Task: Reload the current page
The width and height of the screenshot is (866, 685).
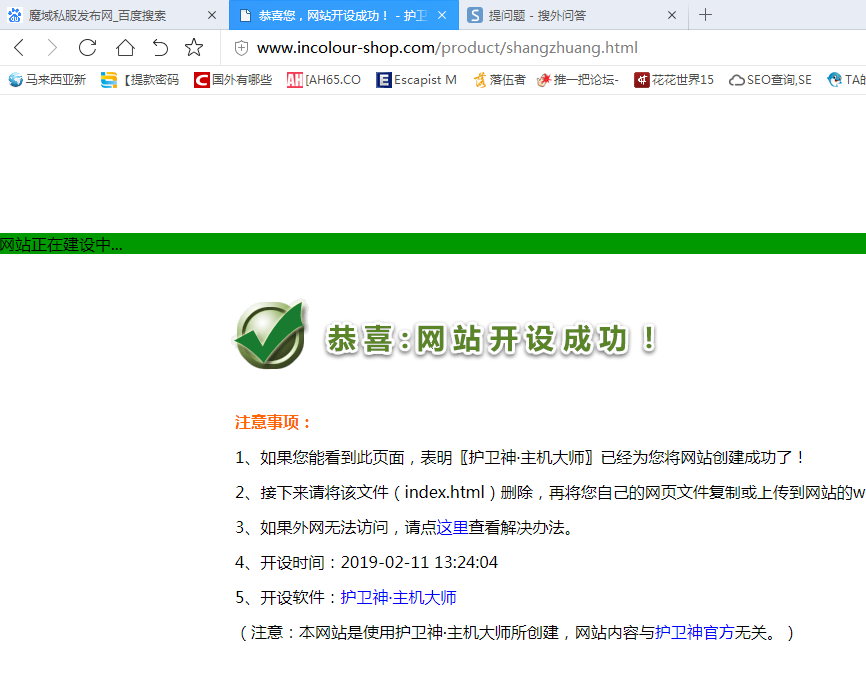Action: (87, 48)
